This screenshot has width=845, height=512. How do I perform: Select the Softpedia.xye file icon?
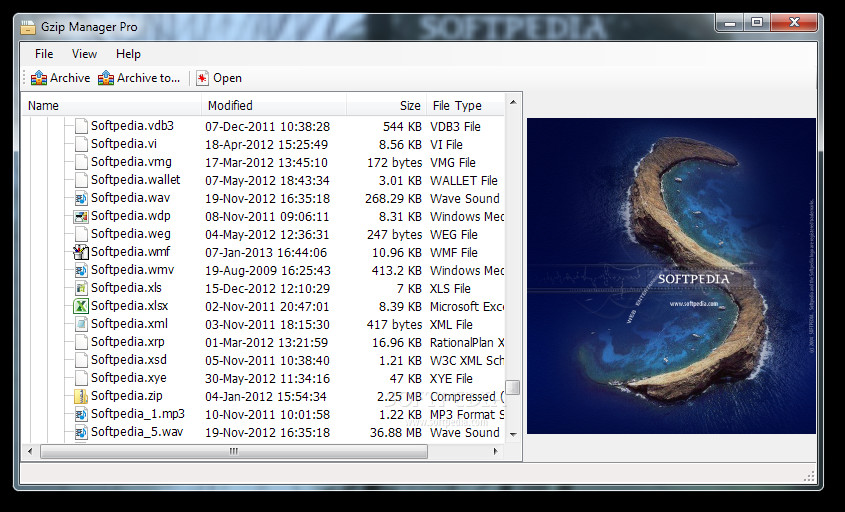[x=81, y=378]
